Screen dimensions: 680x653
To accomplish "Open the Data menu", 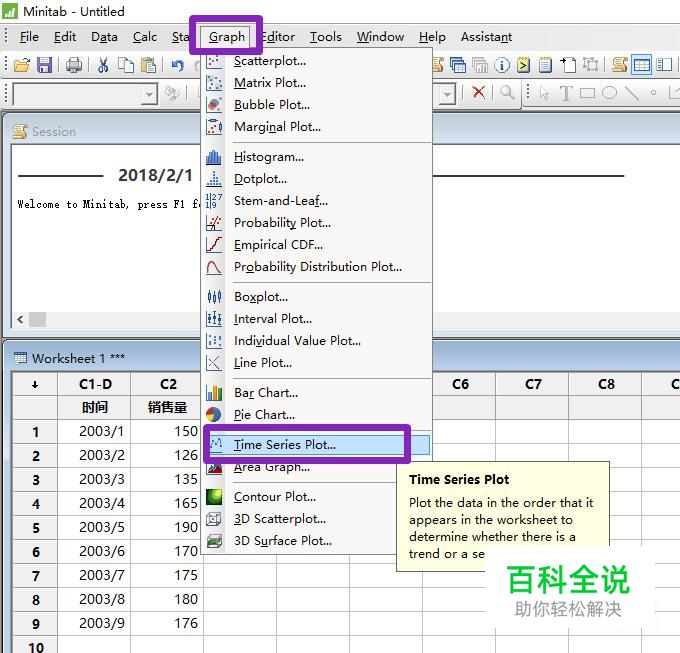I will (104, 37).
